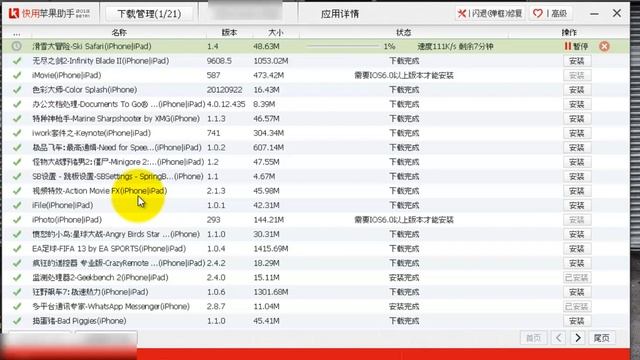Install Color Splash app
This screenshot has width=640, height=360.
tap(577, 90)
